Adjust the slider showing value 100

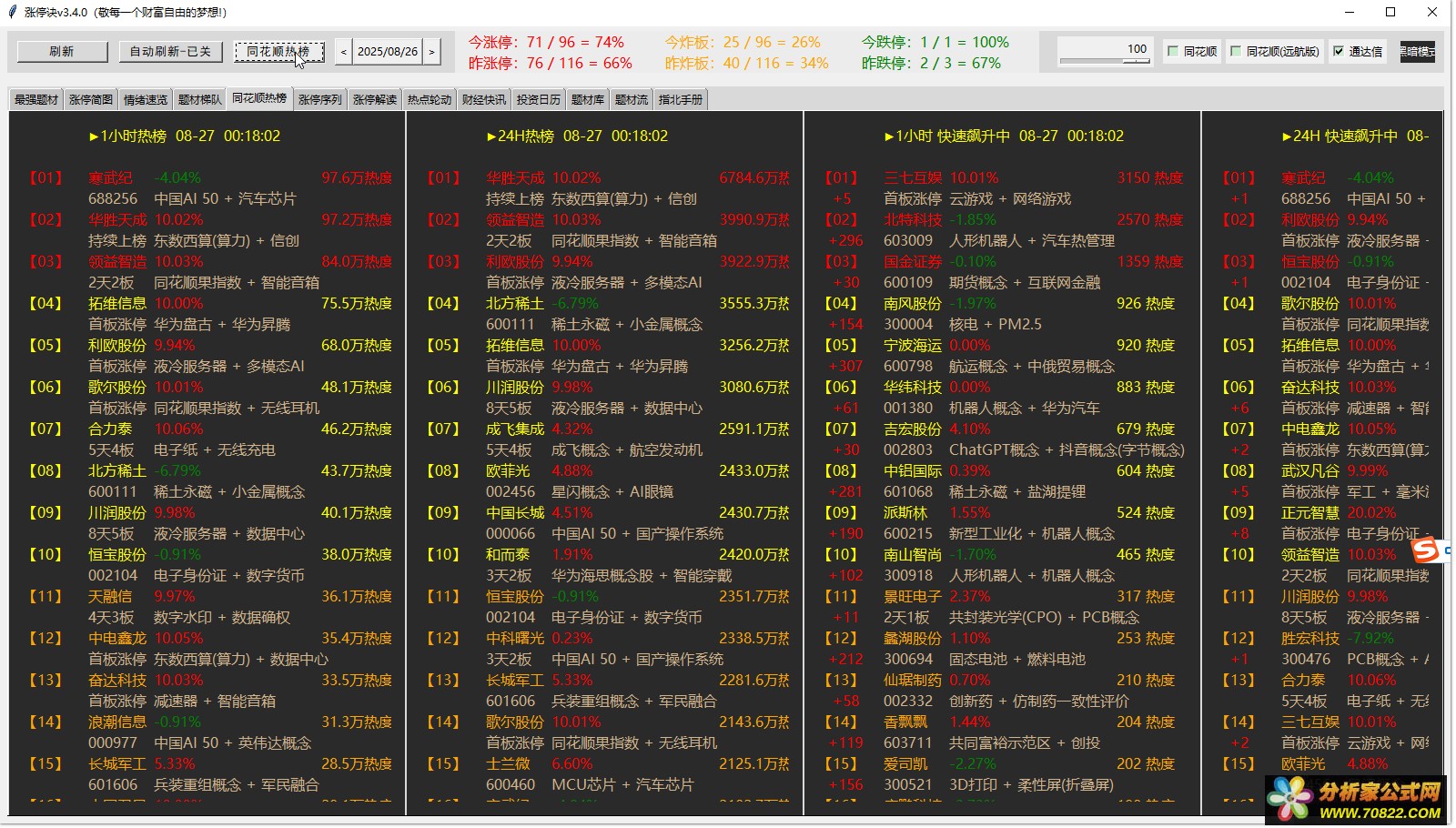click(x=1106, y=52)
